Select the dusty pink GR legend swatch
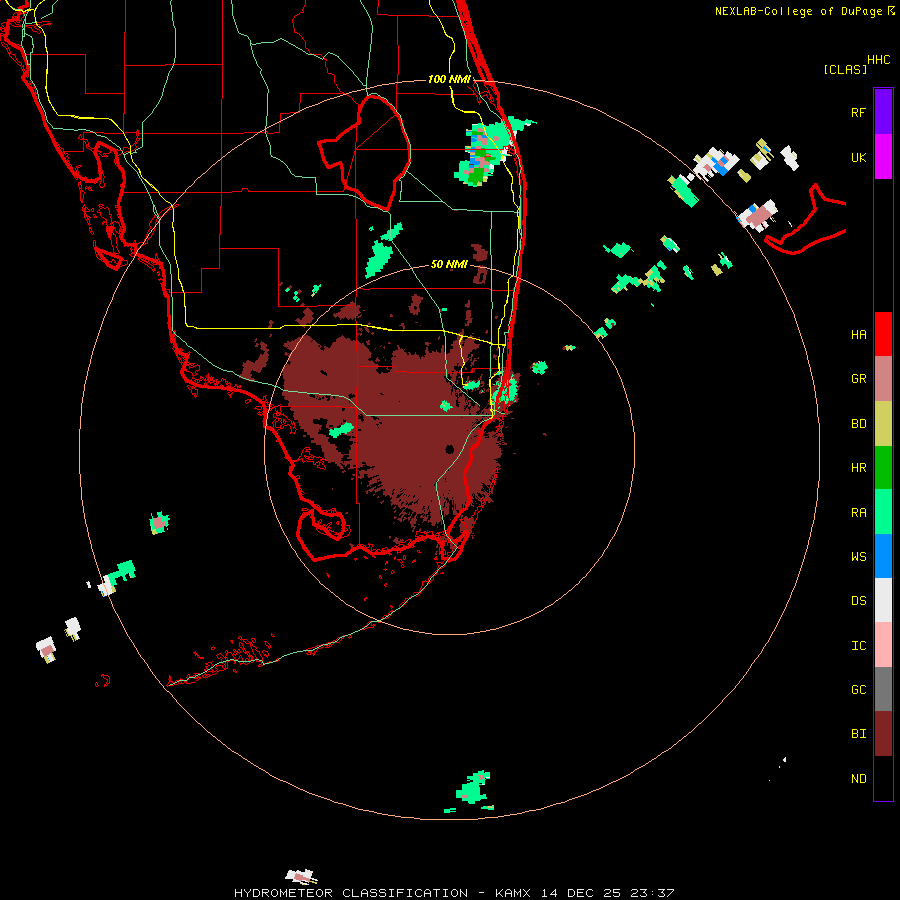The width and height of the screenshot is (900, 900). point(883,379)
